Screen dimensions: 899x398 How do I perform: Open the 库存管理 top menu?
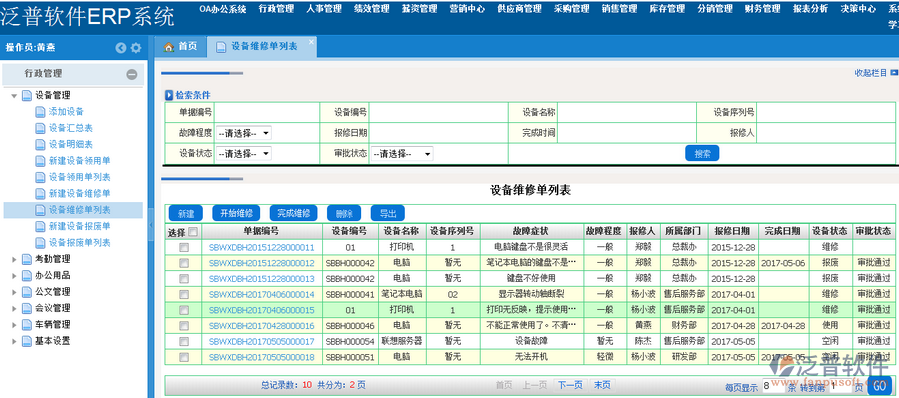667,9
